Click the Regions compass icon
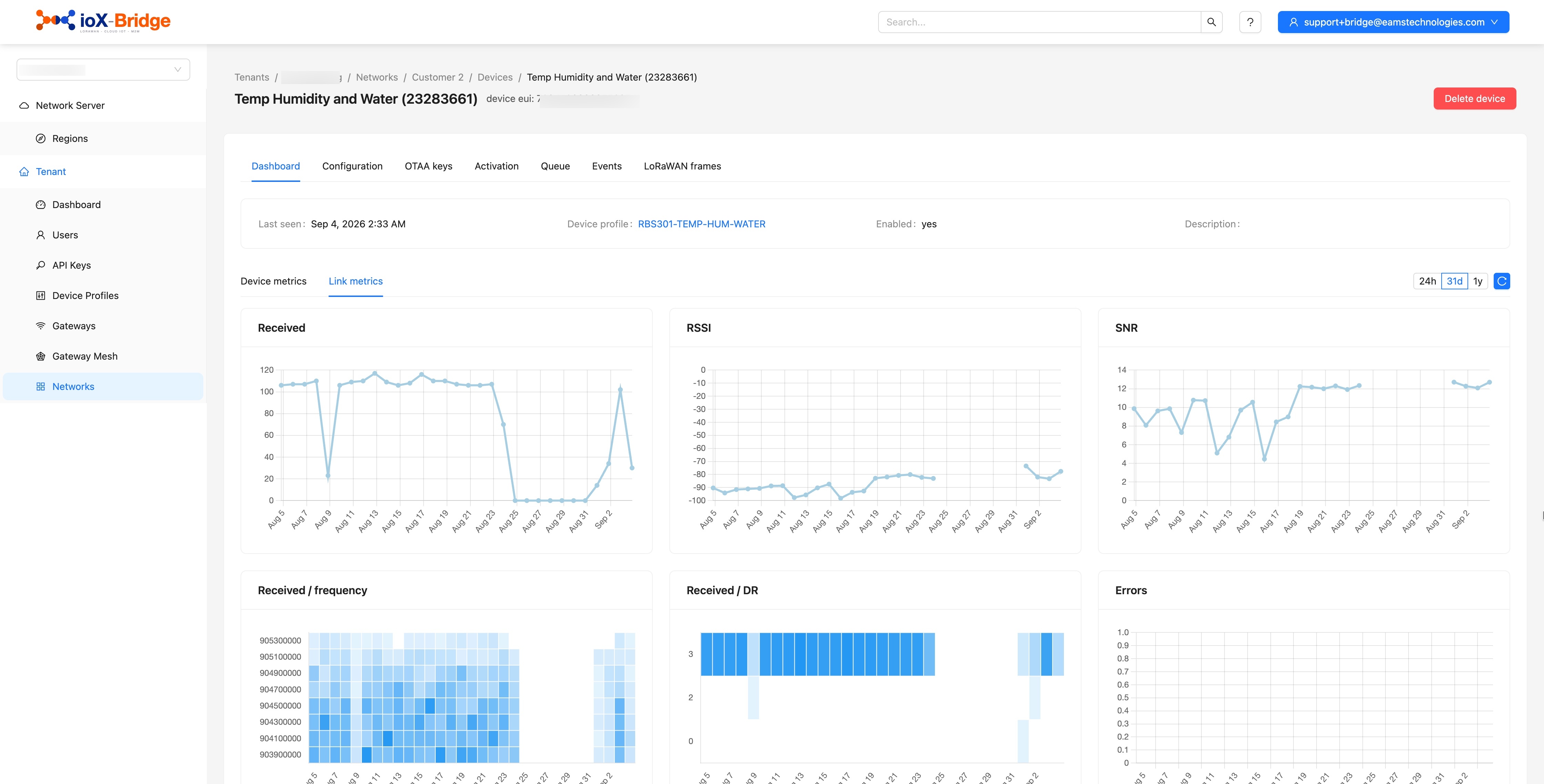This screenshot has height=784, width=1544. [41, 138]
